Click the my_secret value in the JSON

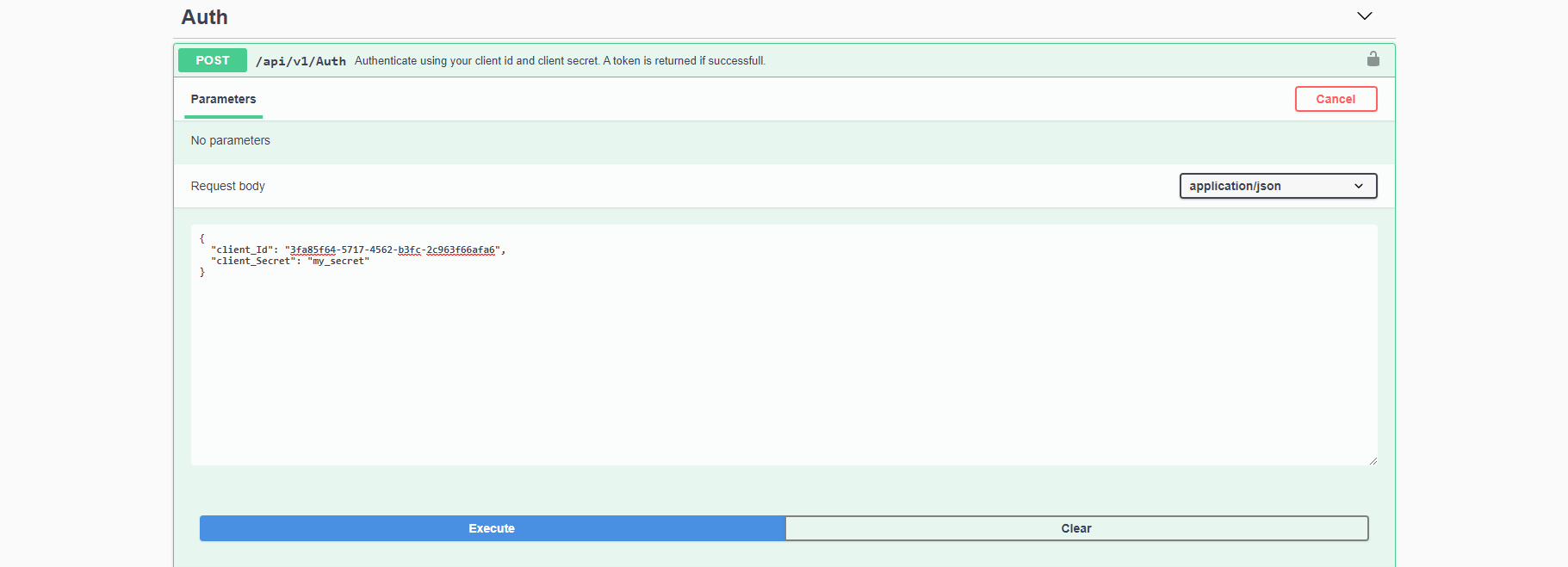[339, 260]
